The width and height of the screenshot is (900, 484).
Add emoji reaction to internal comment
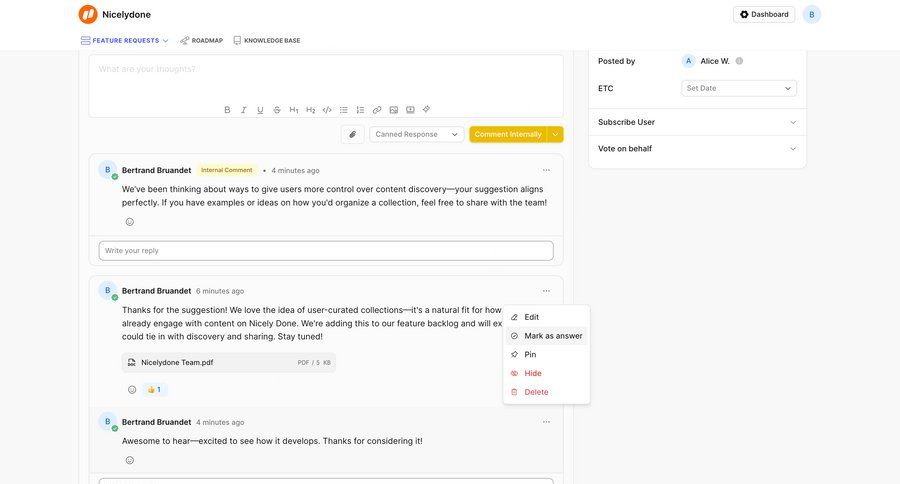130,222
